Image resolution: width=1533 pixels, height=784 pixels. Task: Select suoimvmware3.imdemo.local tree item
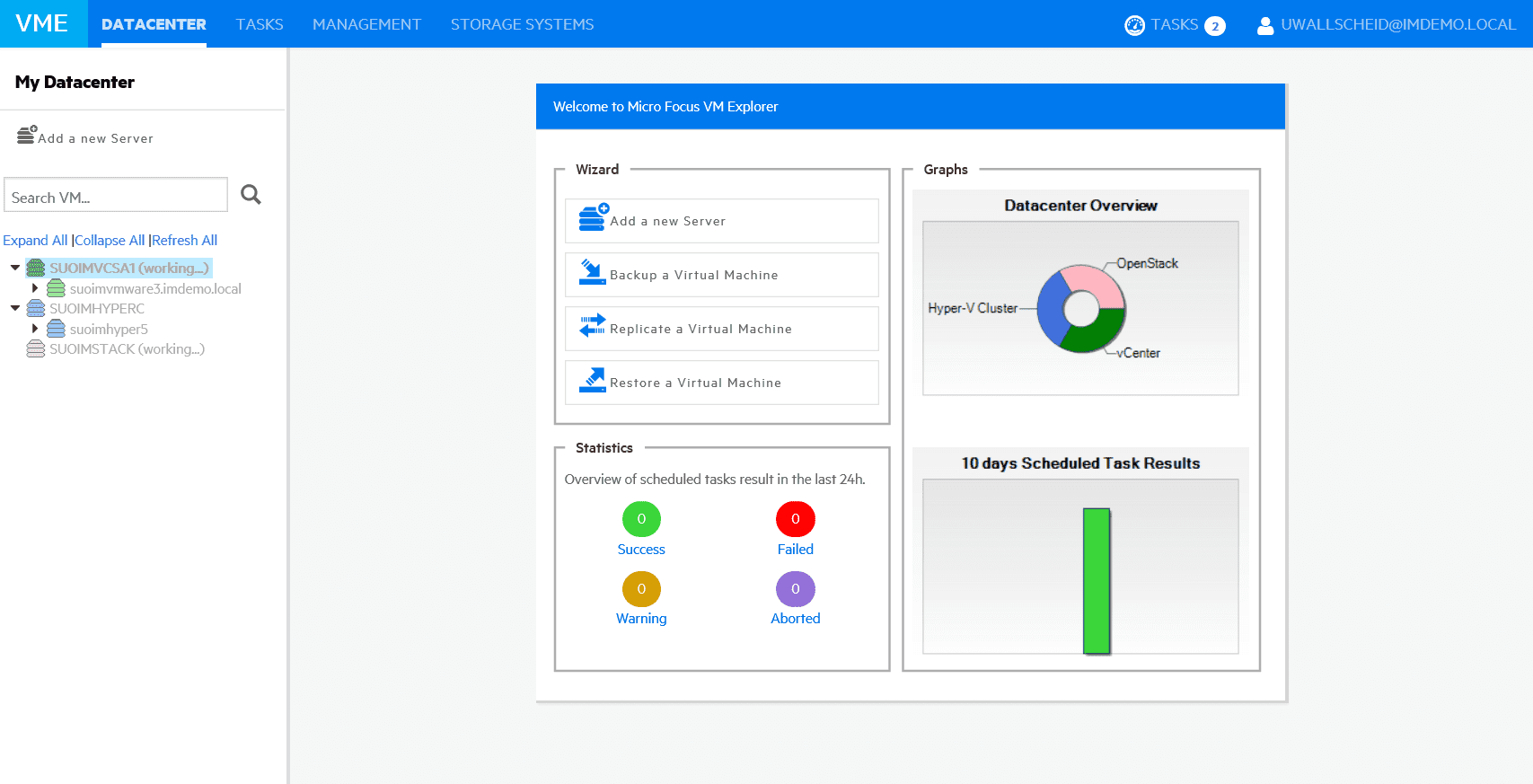(155, 288)
